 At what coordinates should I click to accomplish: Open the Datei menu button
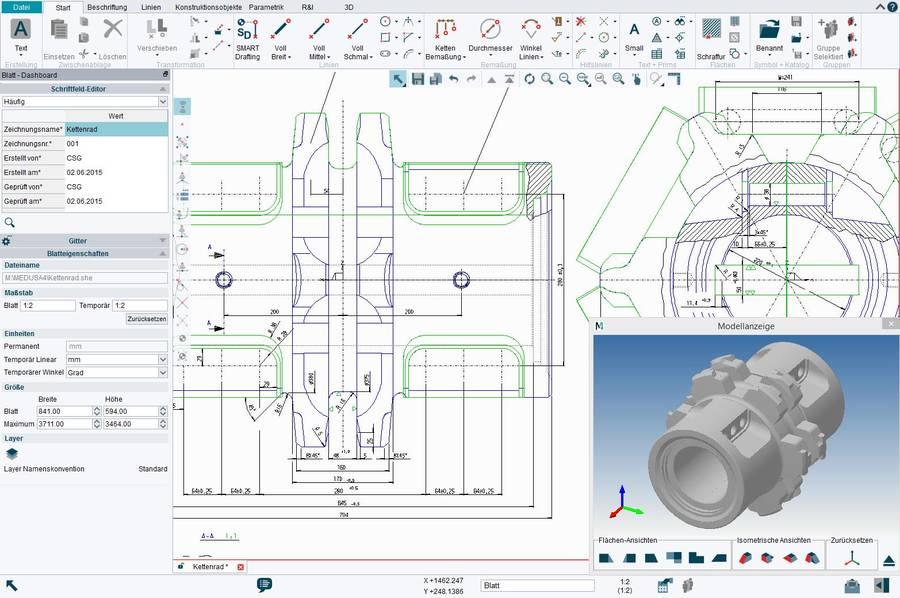point(21,7)
